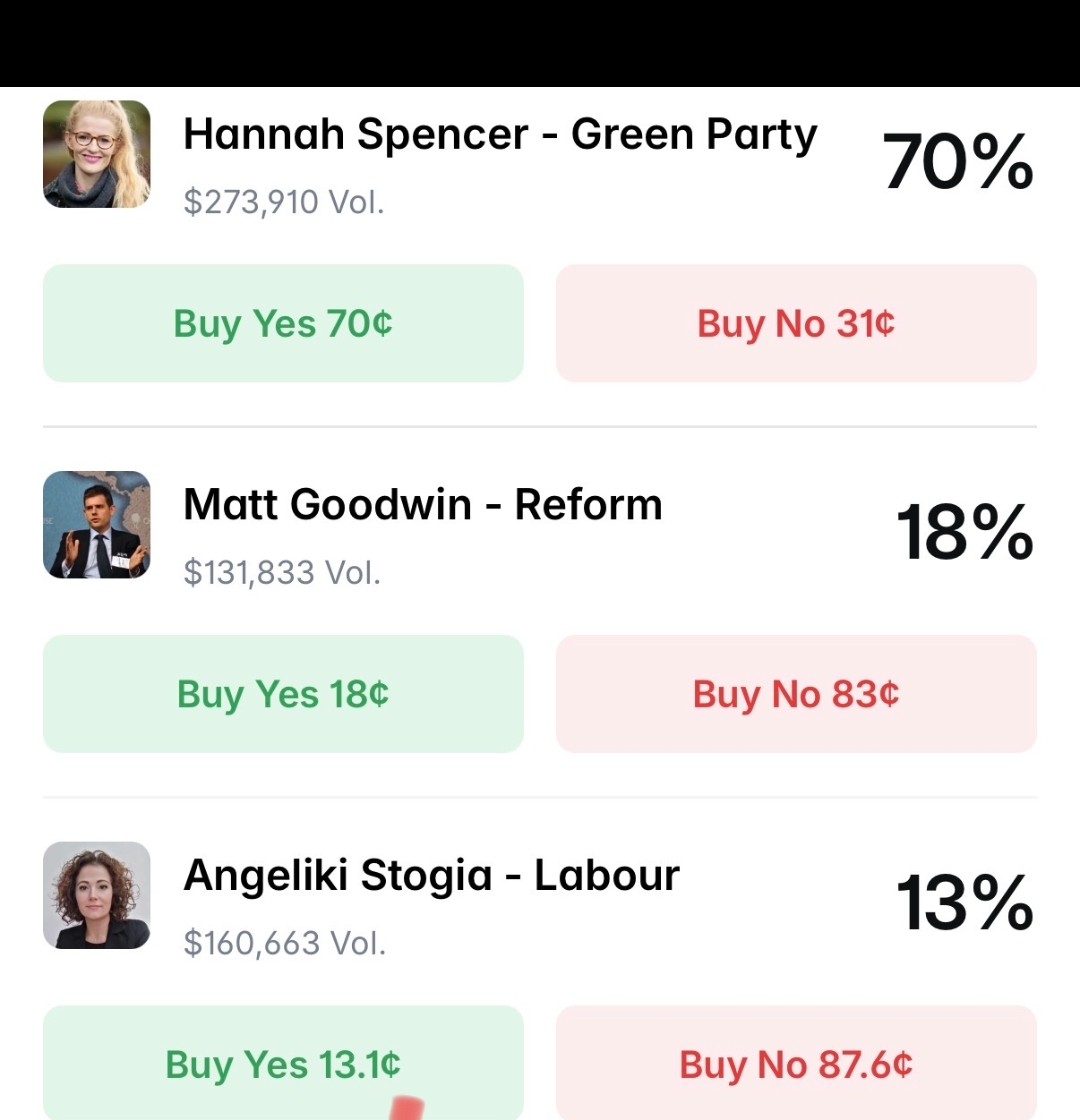
Task: Tap the profile photo beside Hannah Spencer
Action: click(x=97, y=154)
